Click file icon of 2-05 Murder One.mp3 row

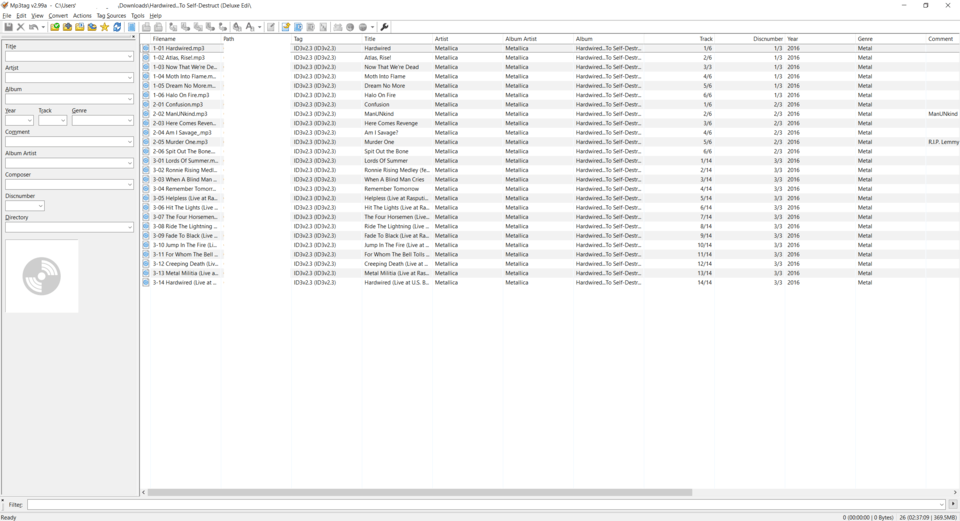tap(146, 142)
